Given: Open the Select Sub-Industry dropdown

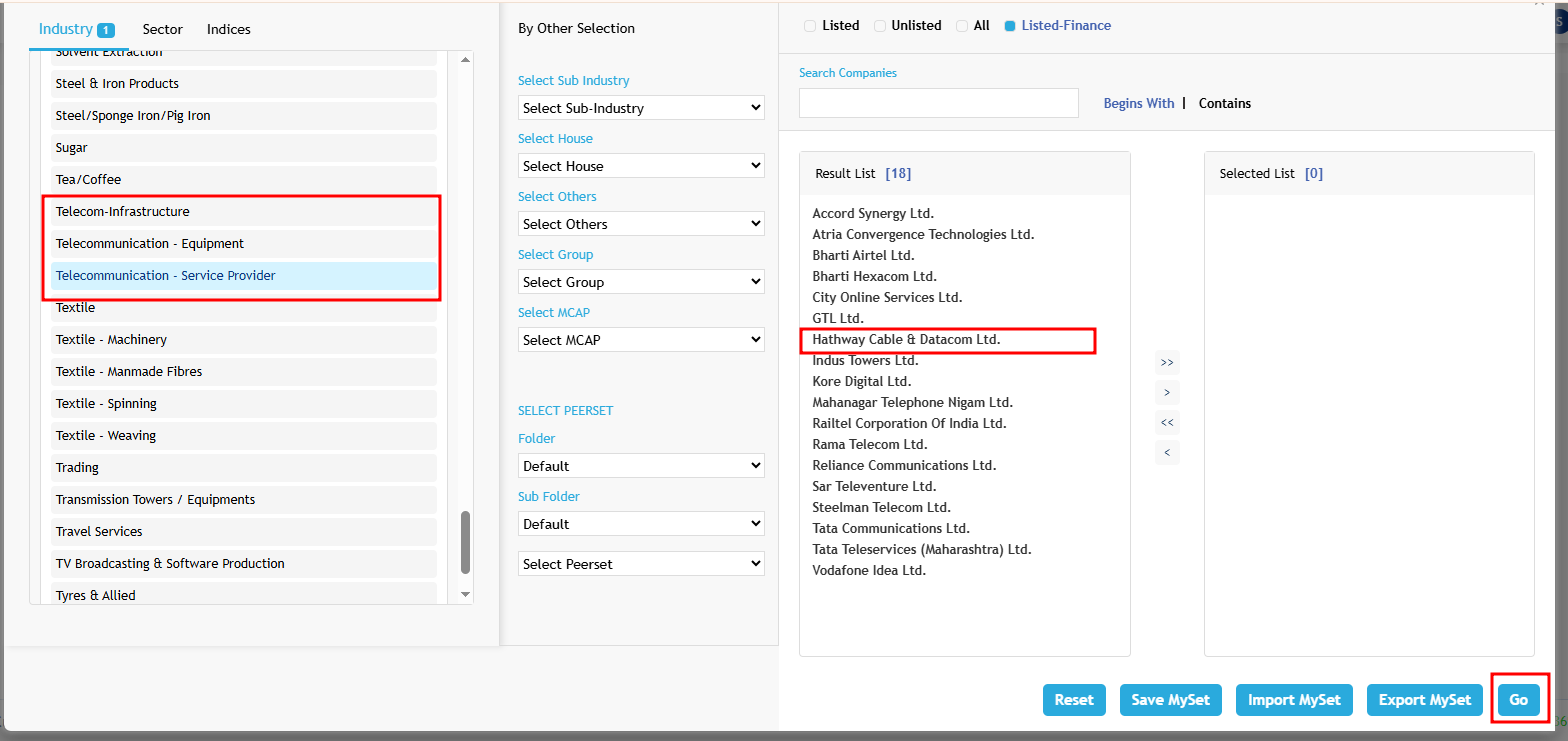Looking at the screenshot, I should coord(641,108).
